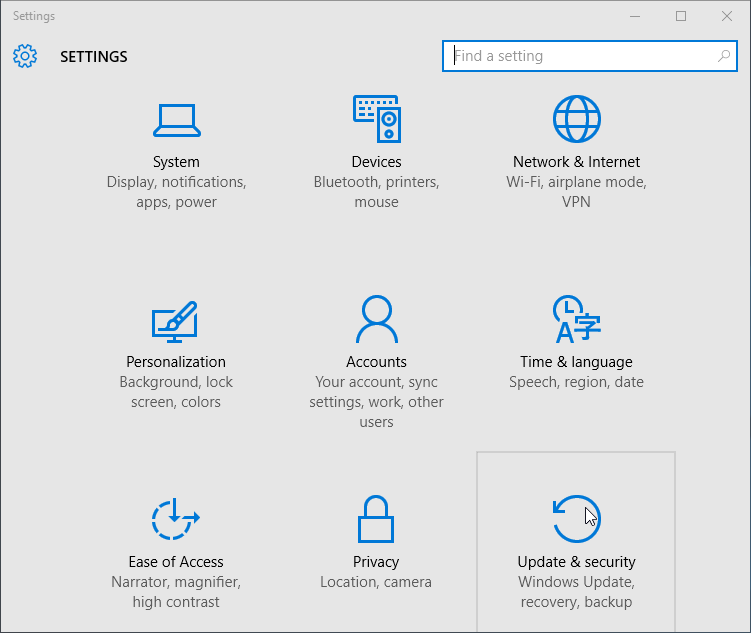Image resolution: width=751 pixels, height=633 pixels.
Task: Click the Update & security label
Action: click(x=576, y=562)
